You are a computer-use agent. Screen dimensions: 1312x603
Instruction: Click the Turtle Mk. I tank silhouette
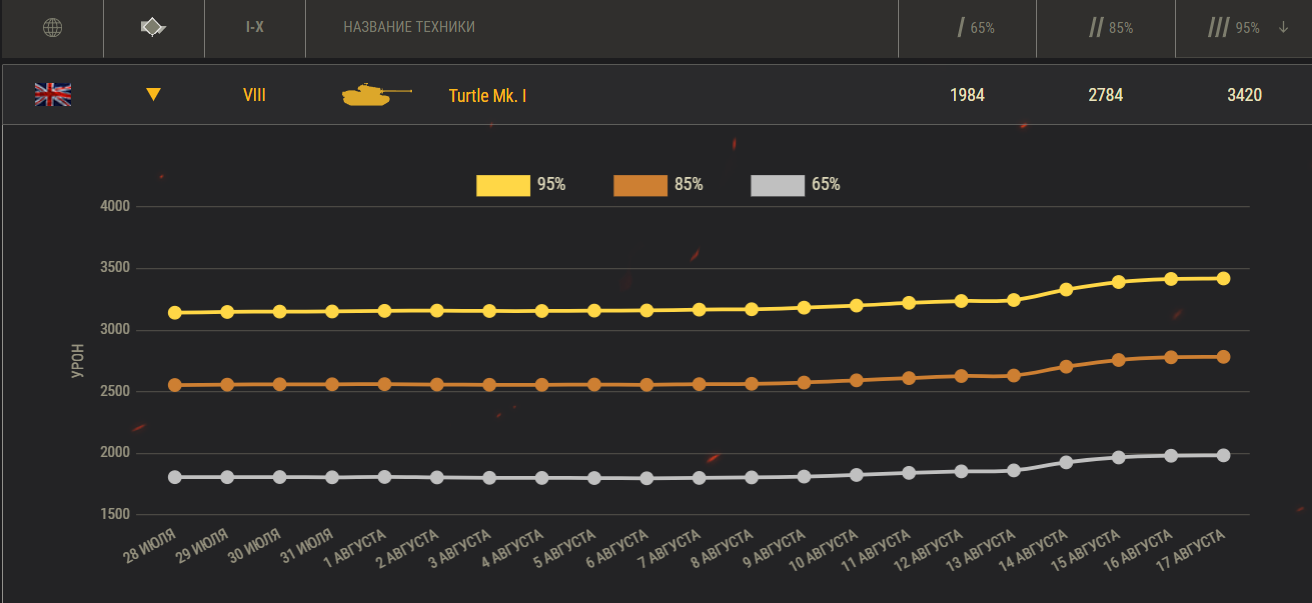376,95
